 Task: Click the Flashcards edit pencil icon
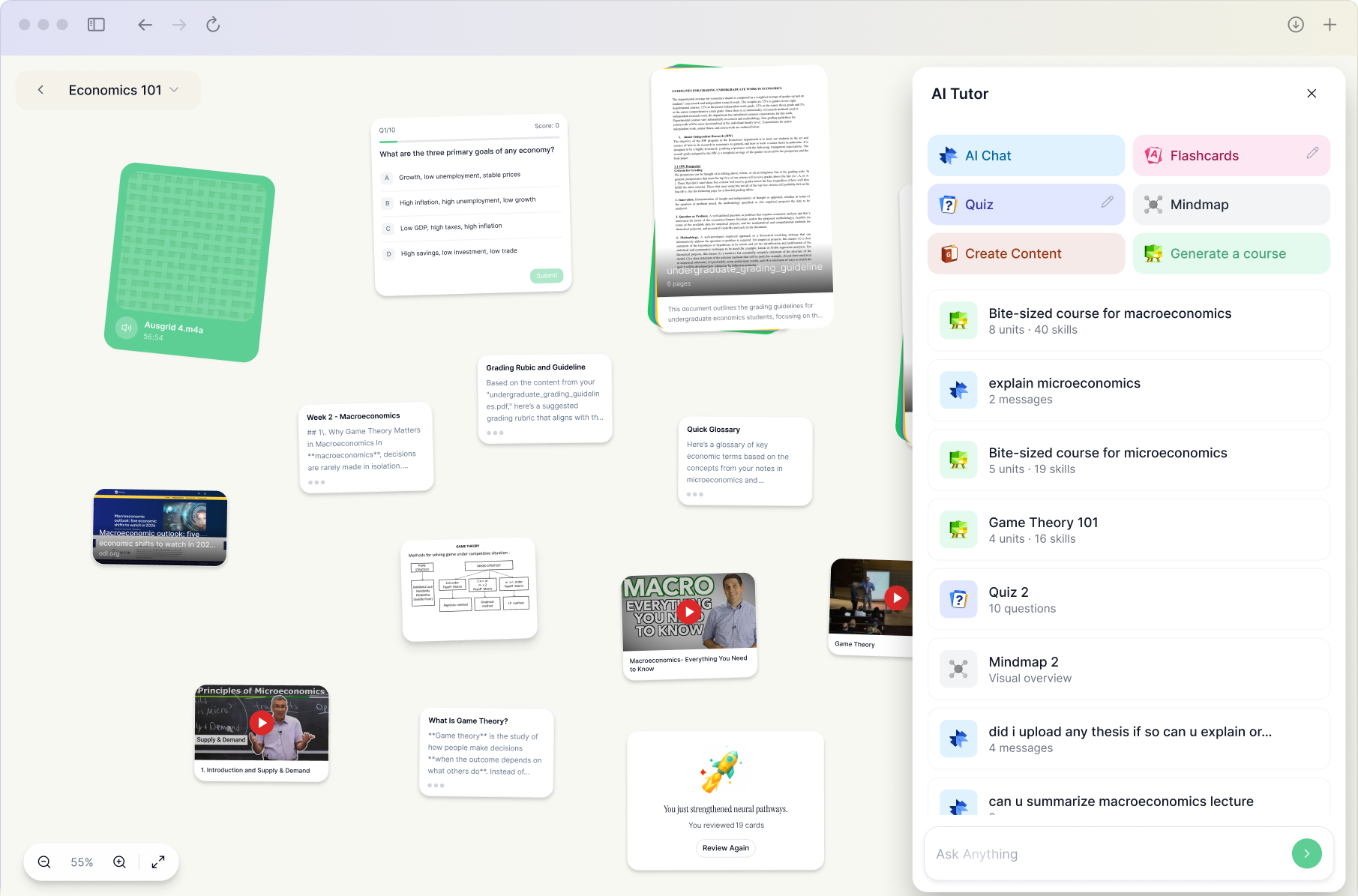pyautogui.click(x=1312, y=153)
